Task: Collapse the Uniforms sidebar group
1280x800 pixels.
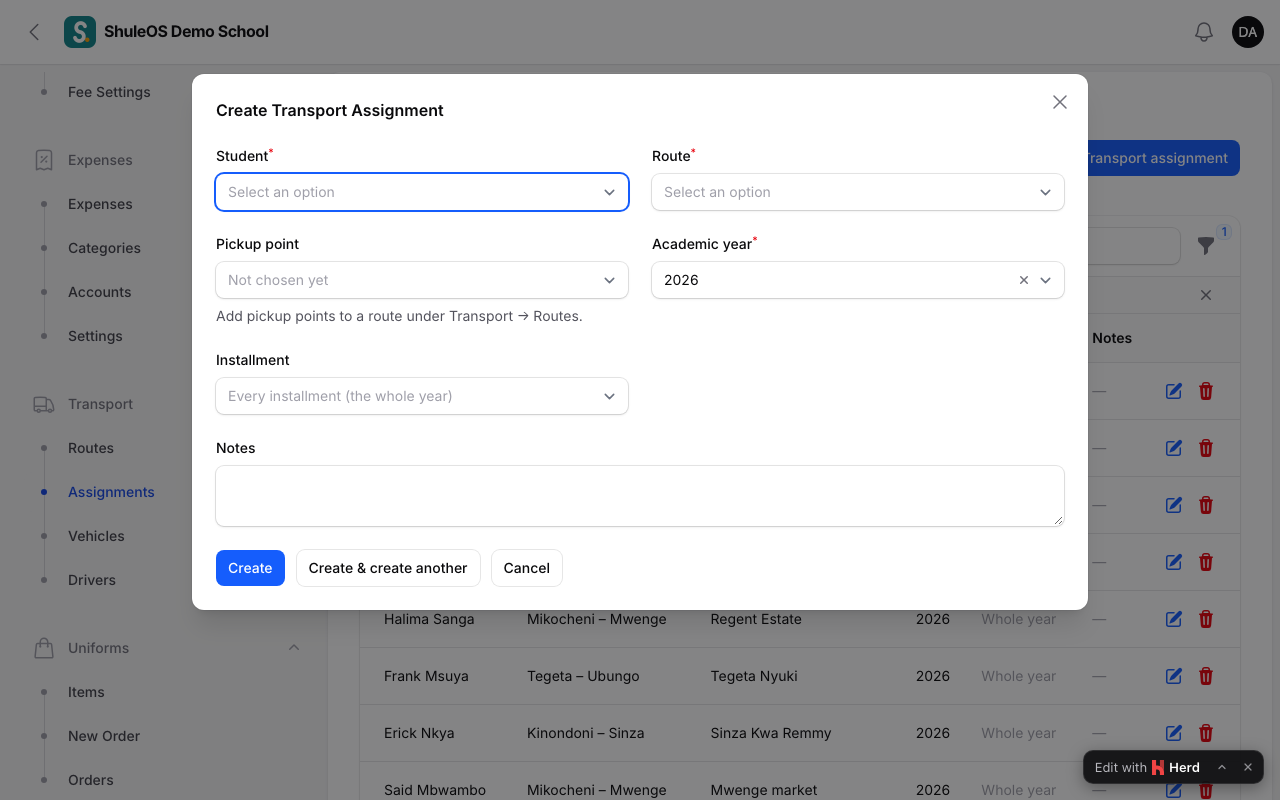Action: (x=294, y=648)
